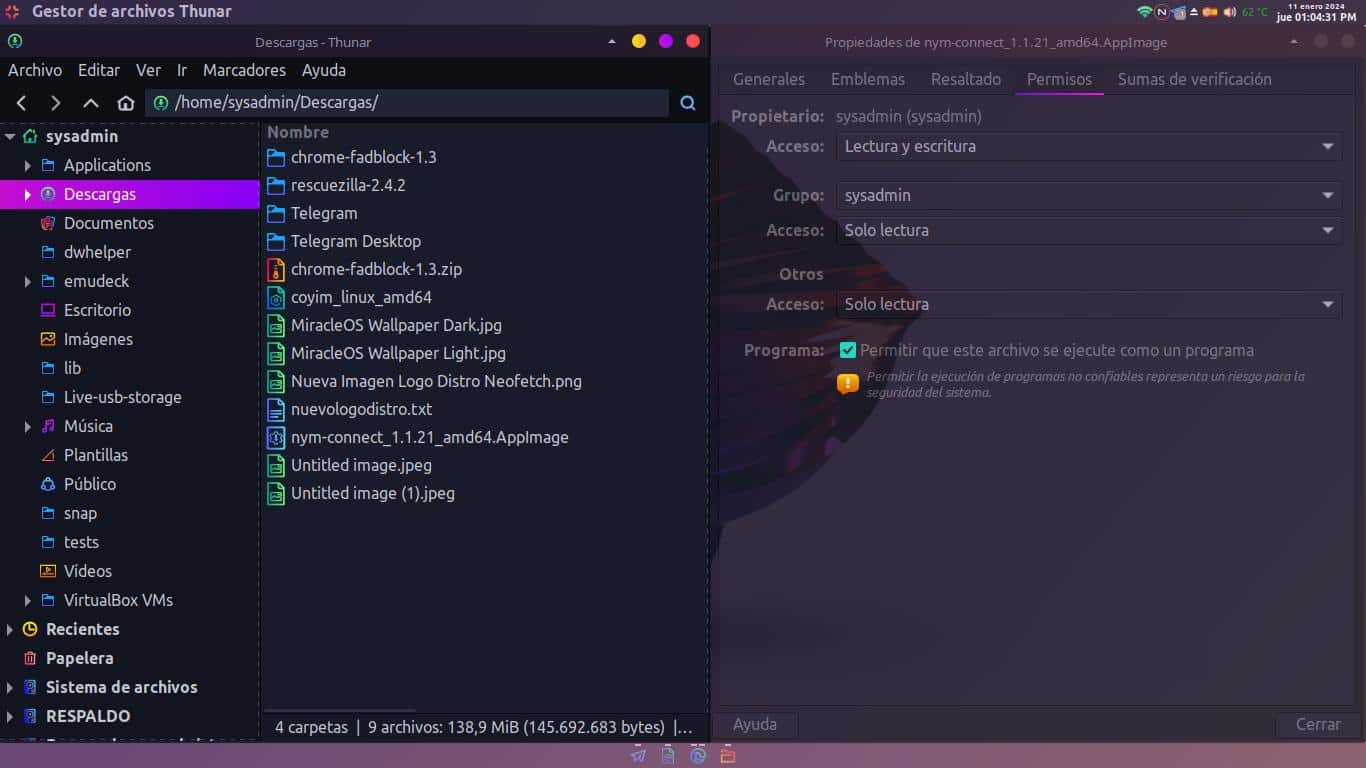Open the Grupo dropdown showing sysadmin
The image size is (1366, 768).
pos(1089,195)
